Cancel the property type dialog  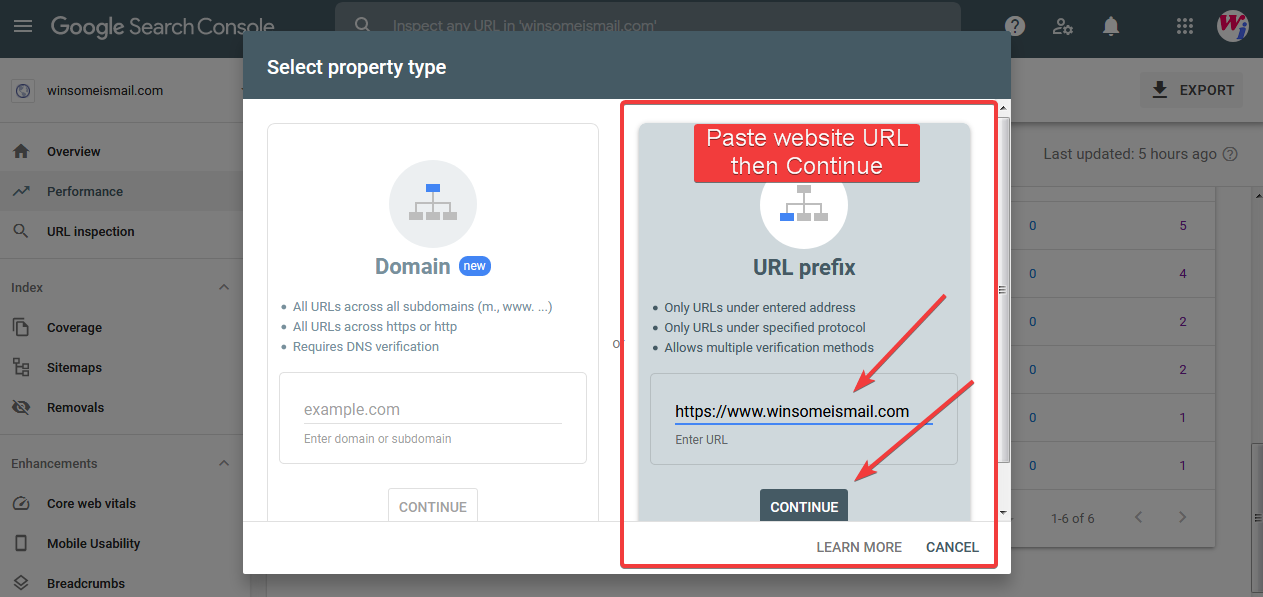(952, 547)
